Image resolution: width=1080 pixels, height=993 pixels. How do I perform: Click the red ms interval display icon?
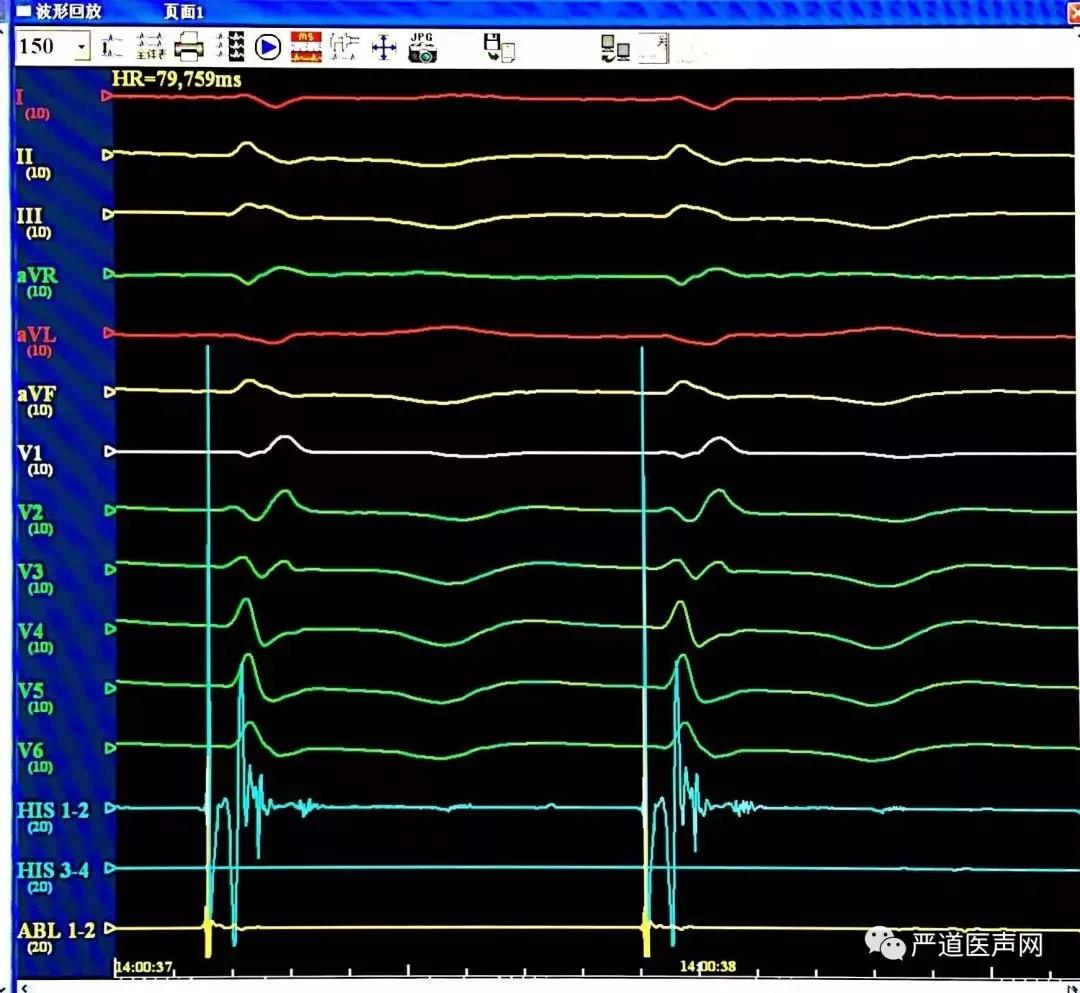pos(306,47)
